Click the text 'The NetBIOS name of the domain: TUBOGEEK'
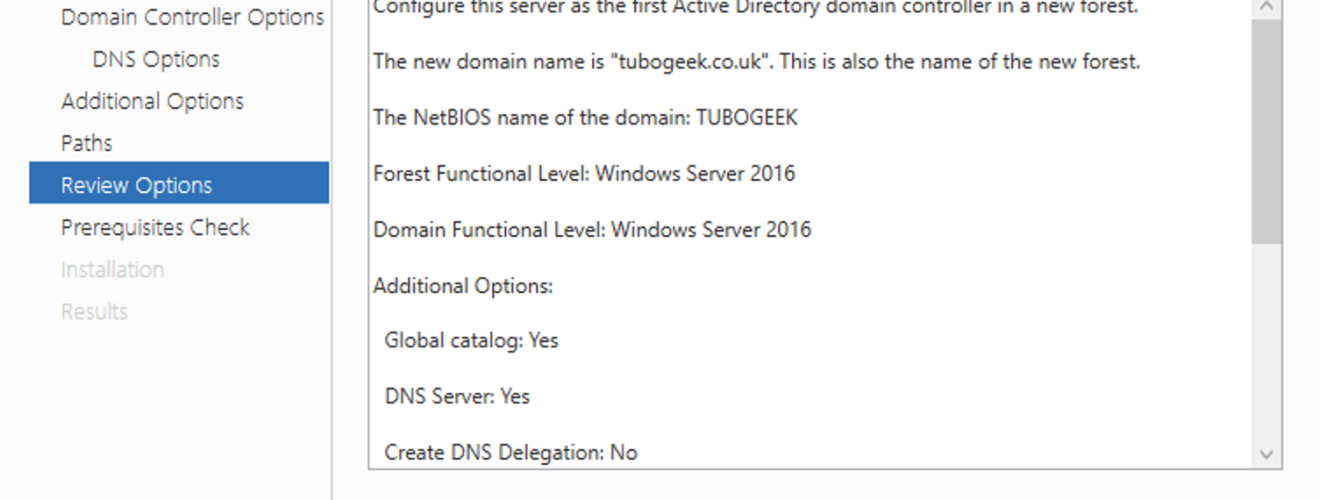 click(x=586, y=118)
